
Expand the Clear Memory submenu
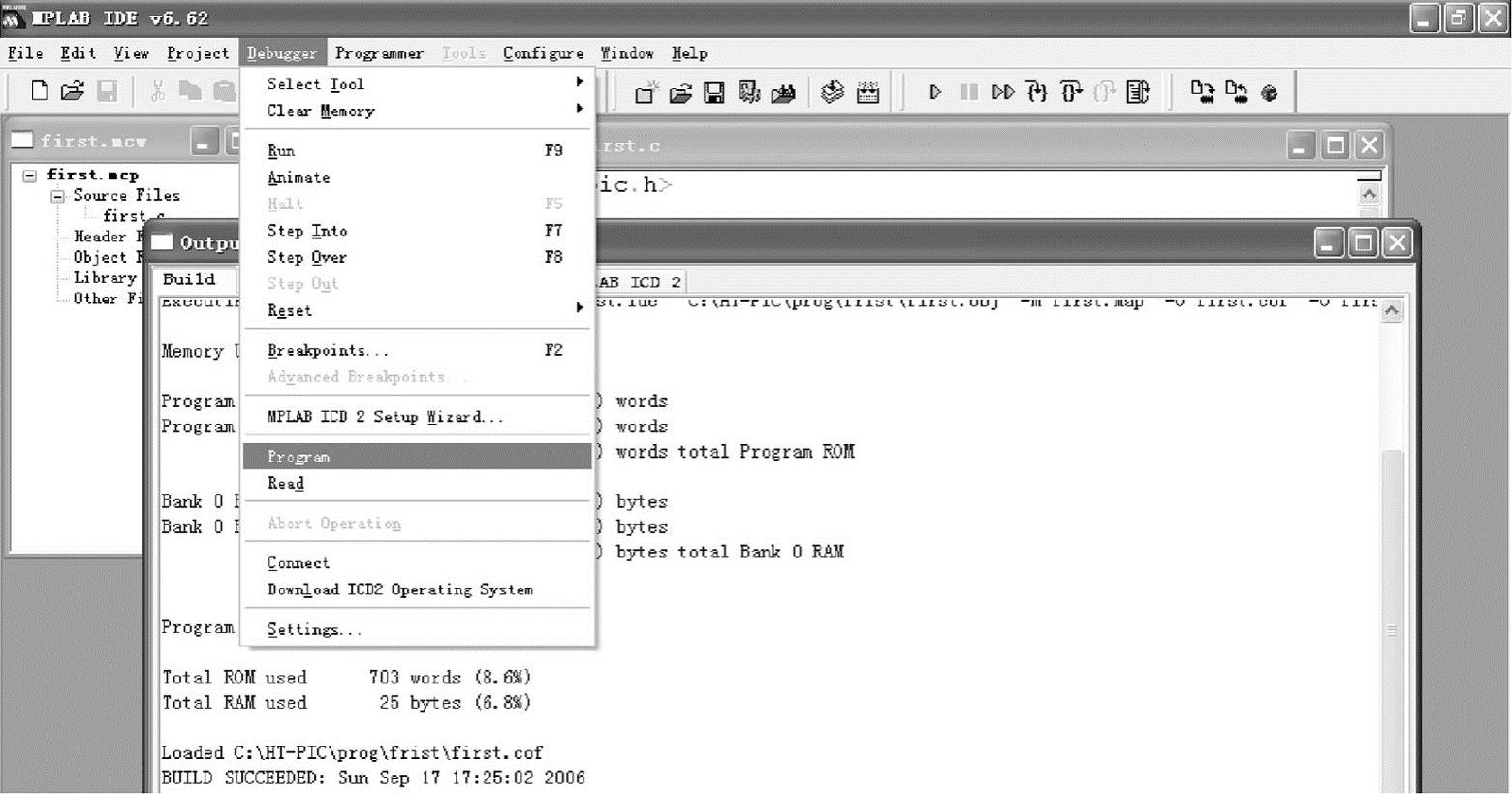click(x=418, y=111)
